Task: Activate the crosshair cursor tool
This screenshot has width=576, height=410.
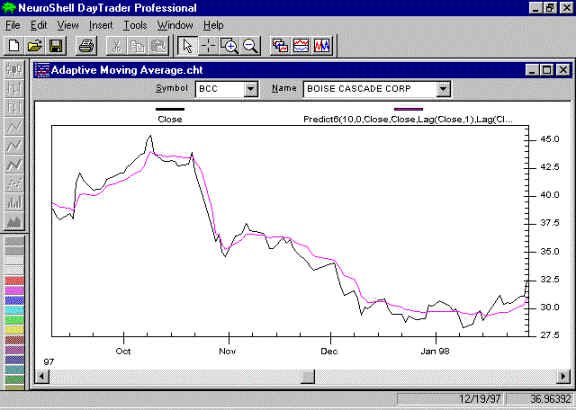Action: 208,46
